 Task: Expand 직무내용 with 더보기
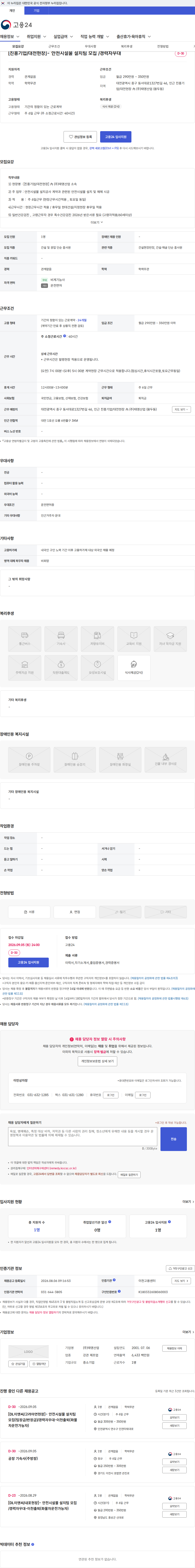point(97,222)
